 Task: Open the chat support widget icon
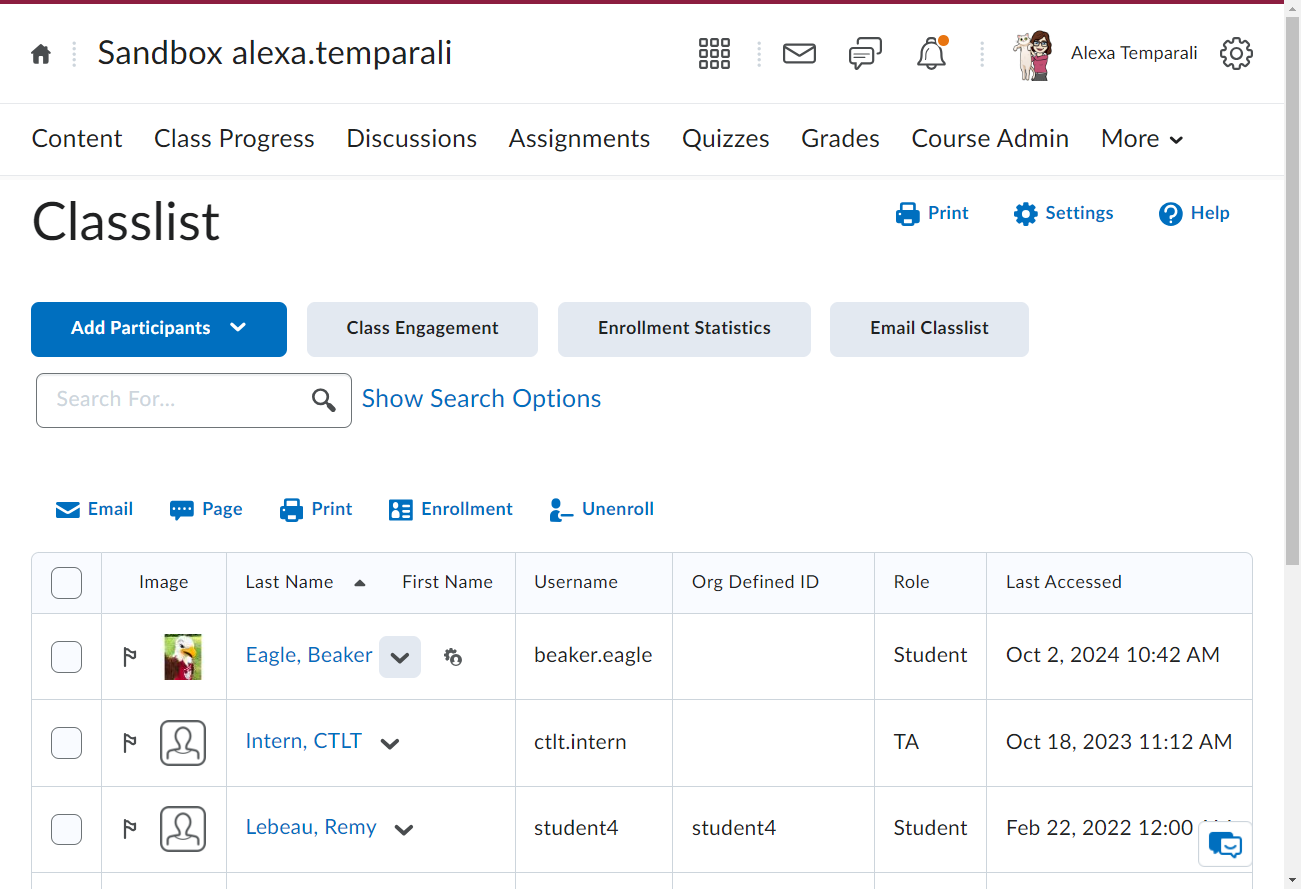coord(1225,845)
